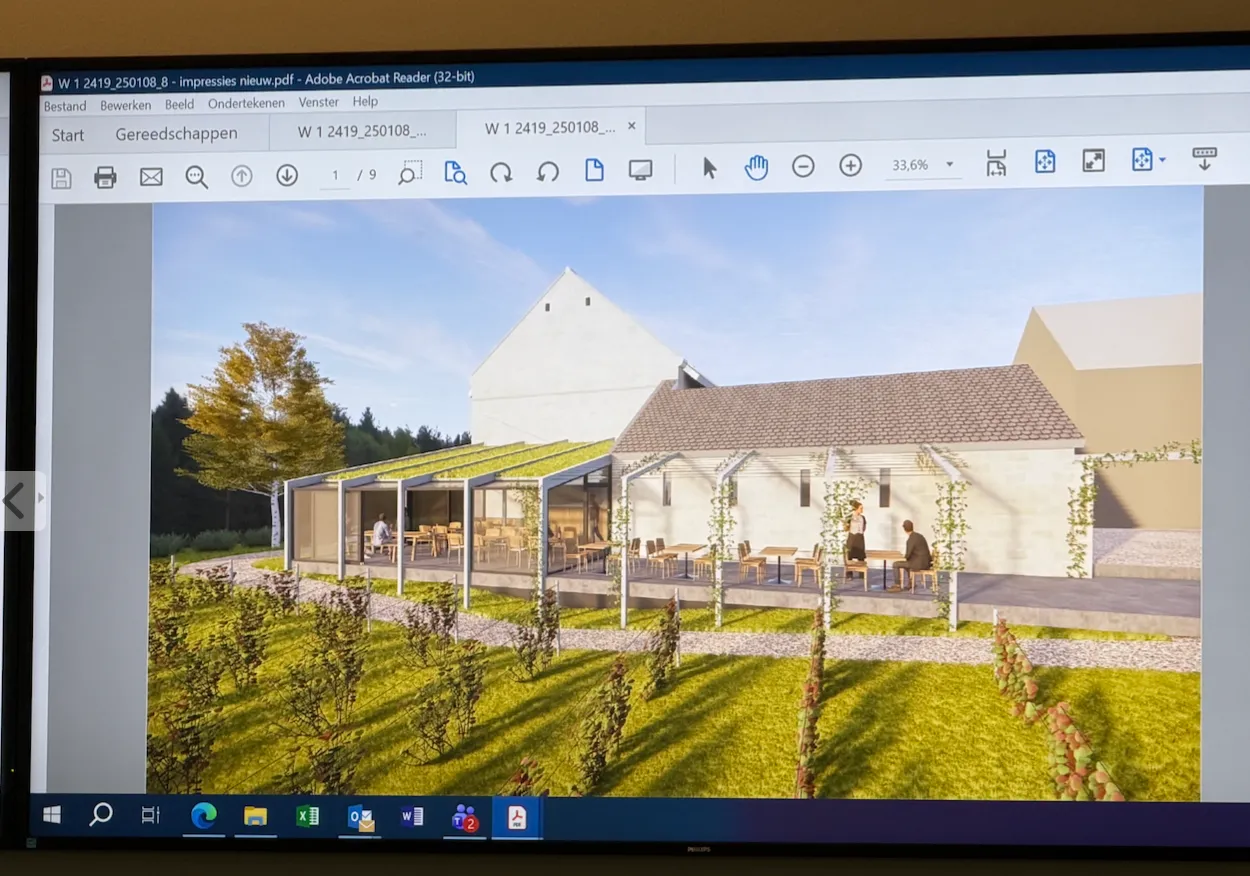Close the active W 1 2419 tab
The width and height of the screenshot is (1250, 876).
tap(631, 126)
